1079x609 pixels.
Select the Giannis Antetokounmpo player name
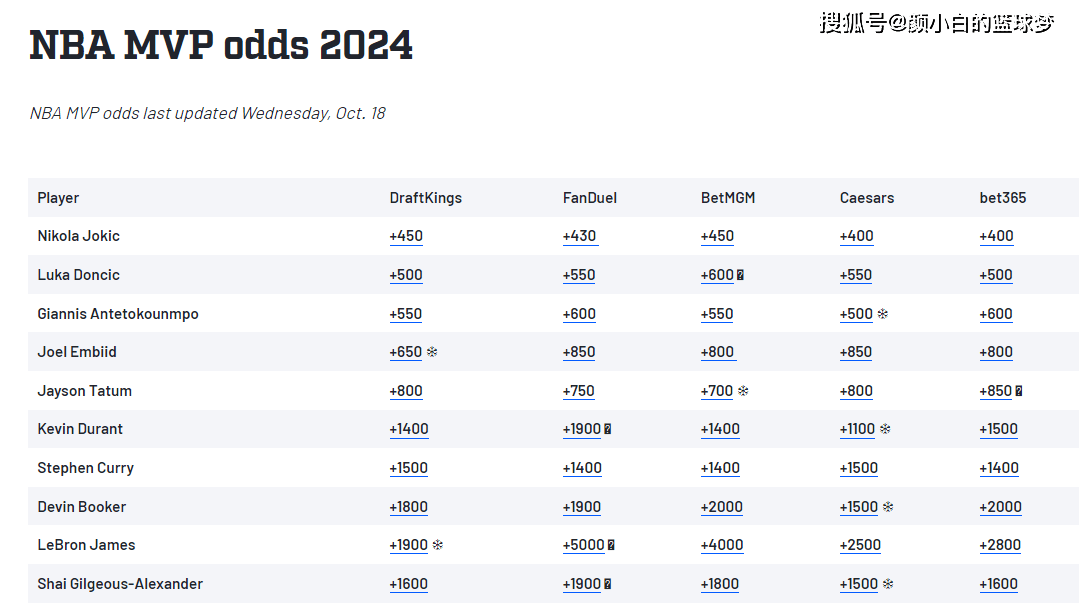[118, 314]
